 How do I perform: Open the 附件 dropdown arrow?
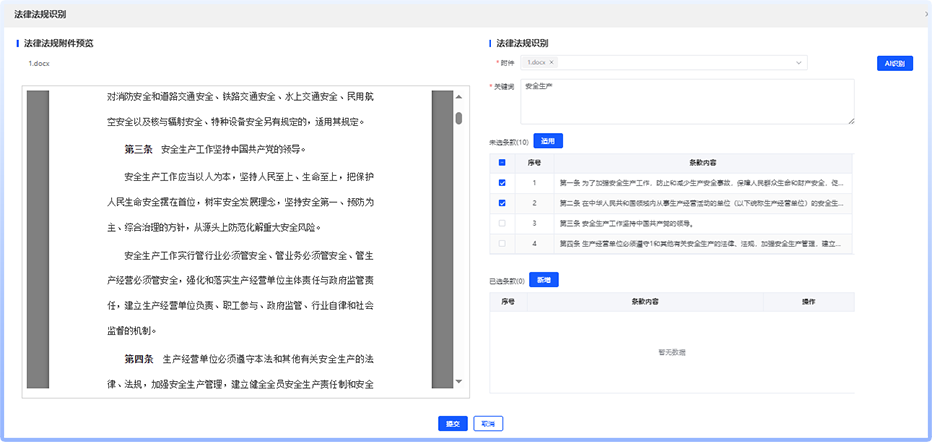pyautogui.click(x=798, y=62)
